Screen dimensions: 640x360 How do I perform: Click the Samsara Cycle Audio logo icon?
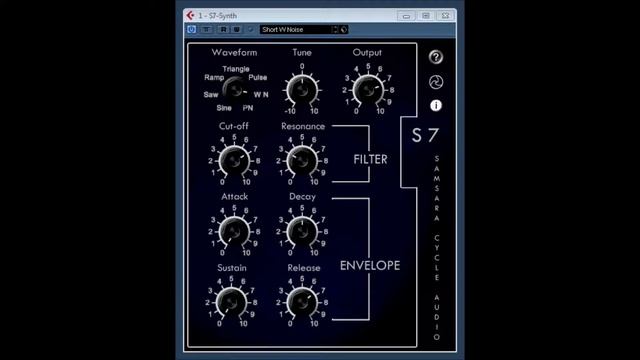[x=436, y=82]
